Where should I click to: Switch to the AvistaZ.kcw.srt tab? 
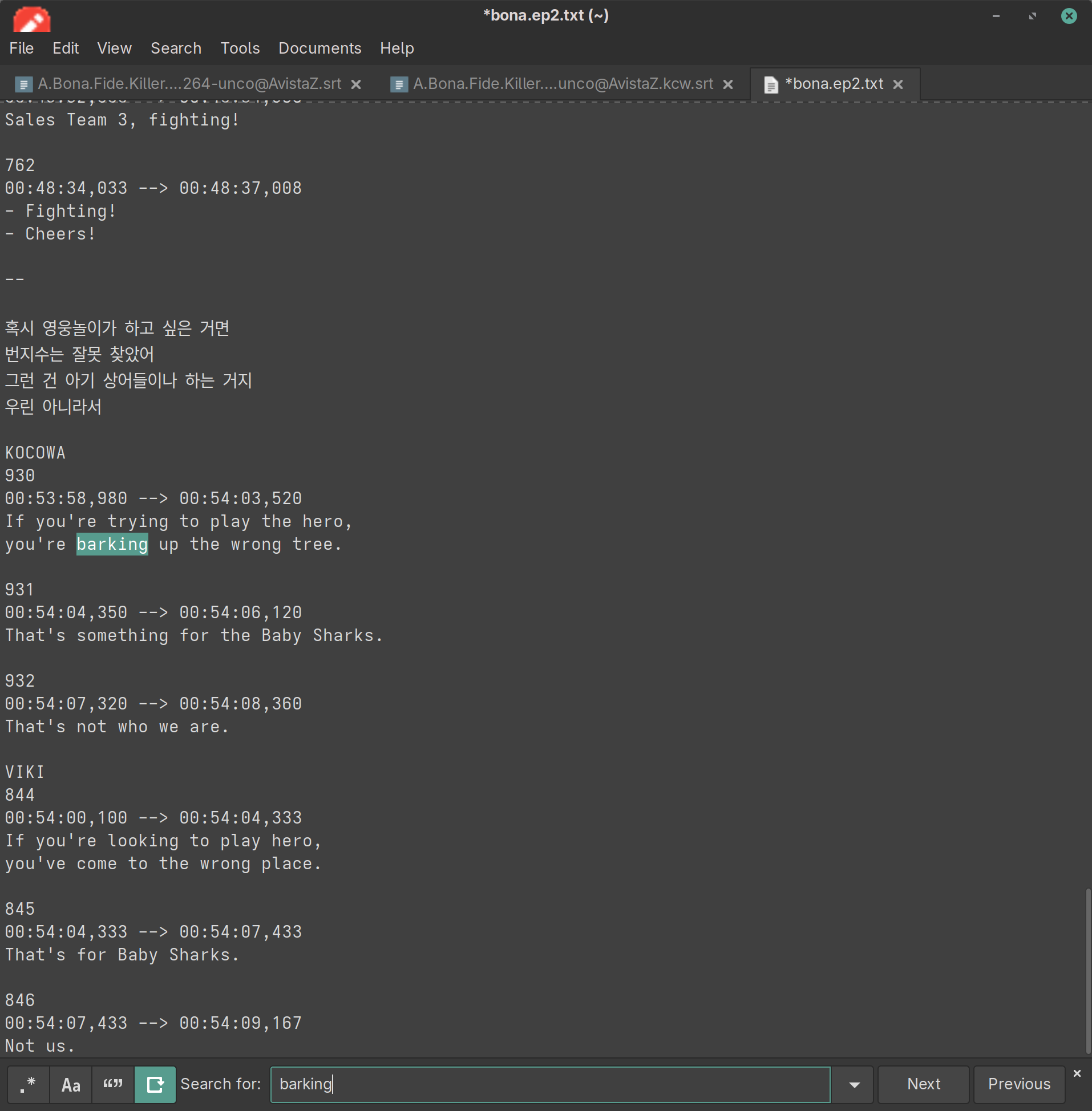pyautogui.click(x=563, y=84)
